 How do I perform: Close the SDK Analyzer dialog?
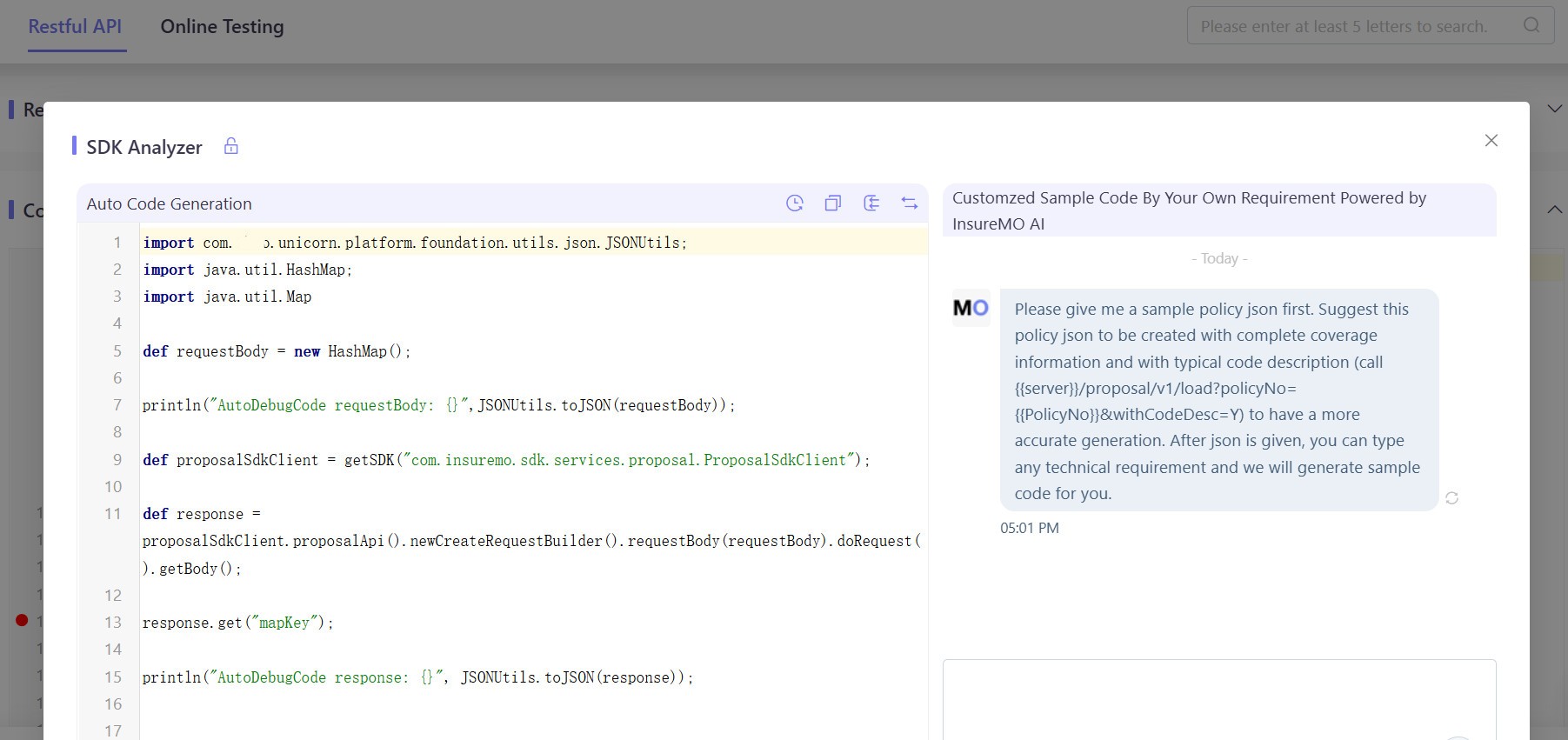click(x=1491, y=140)
